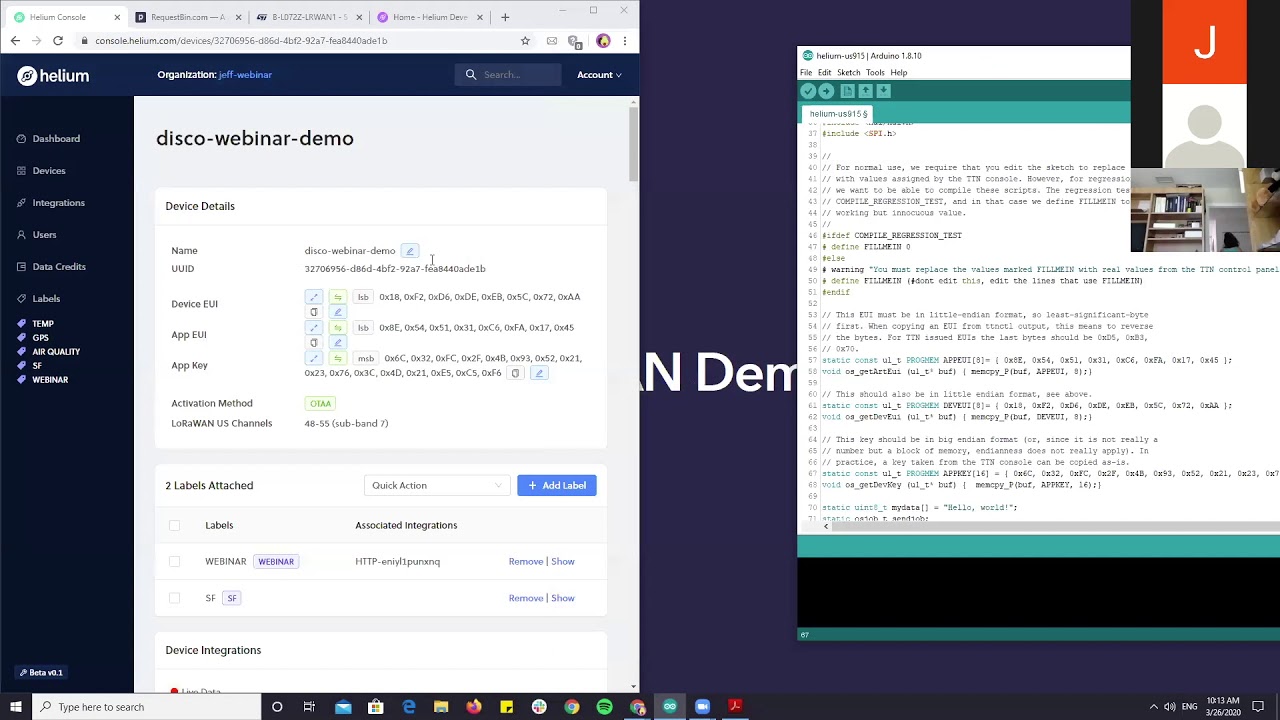Open Chrome's three-dot menu
The width and height of the screenshot is (1280, 720).
(625, 41)
